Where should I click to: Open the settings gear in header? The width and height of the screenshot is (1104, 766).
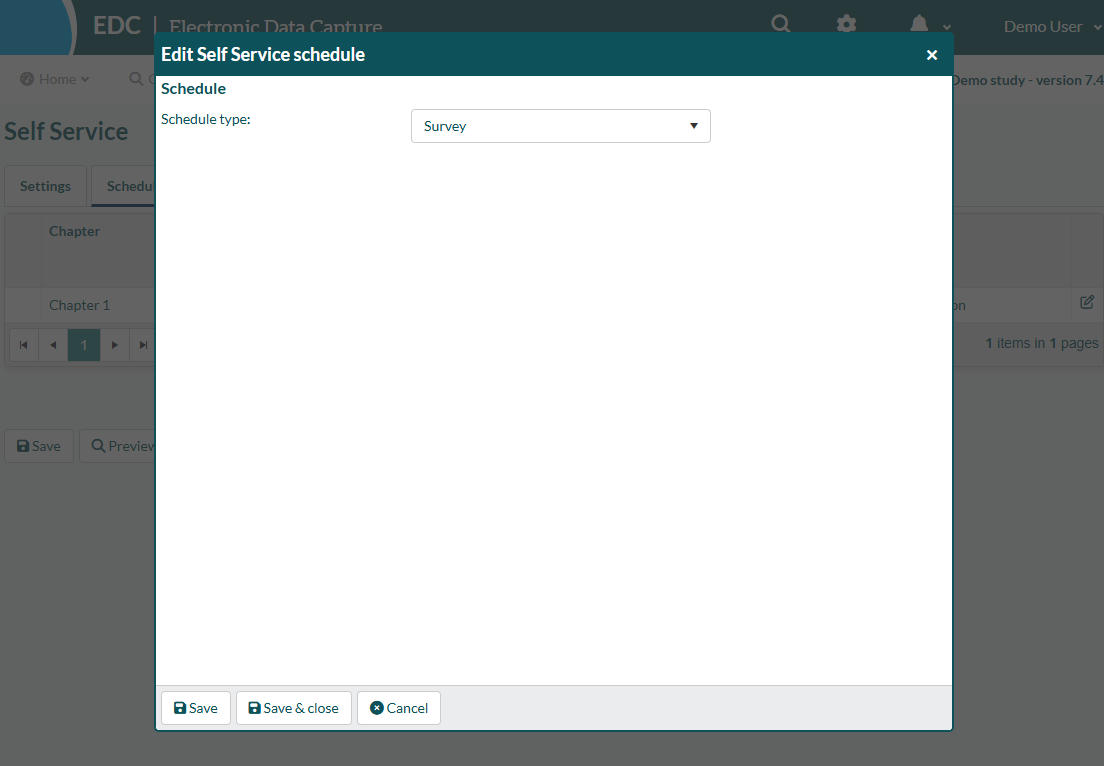[846, 25]
